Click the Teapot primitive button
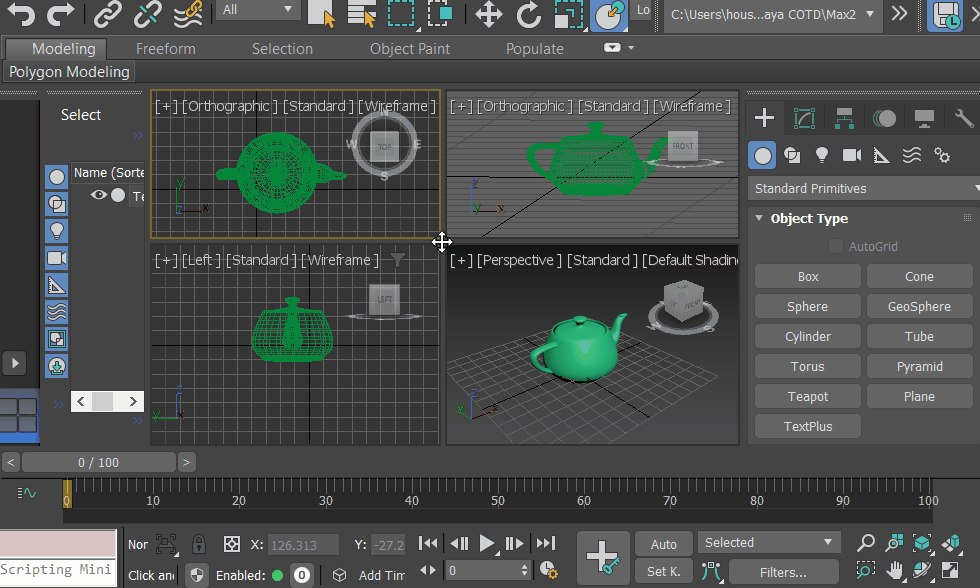The width and height of the screenshot is (980, 588). pos(808,397)
